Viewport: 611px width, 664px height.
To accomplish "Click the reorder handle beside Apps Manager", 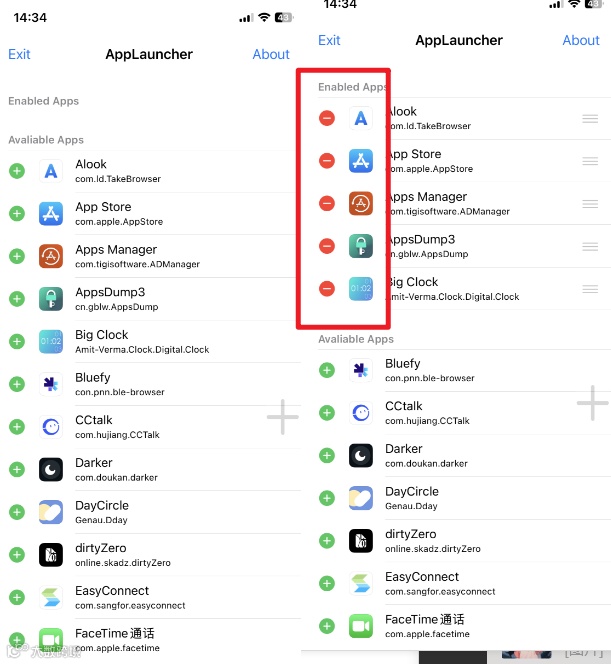I will click(590, 204).
